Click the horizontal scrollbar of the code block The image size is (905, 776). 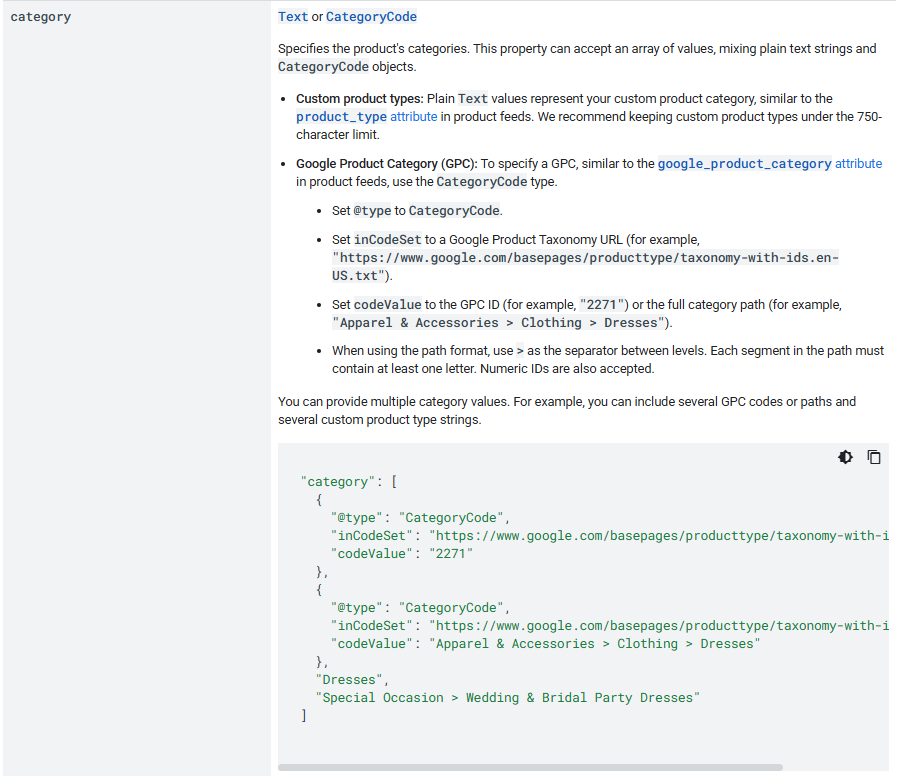pos(530,767)
